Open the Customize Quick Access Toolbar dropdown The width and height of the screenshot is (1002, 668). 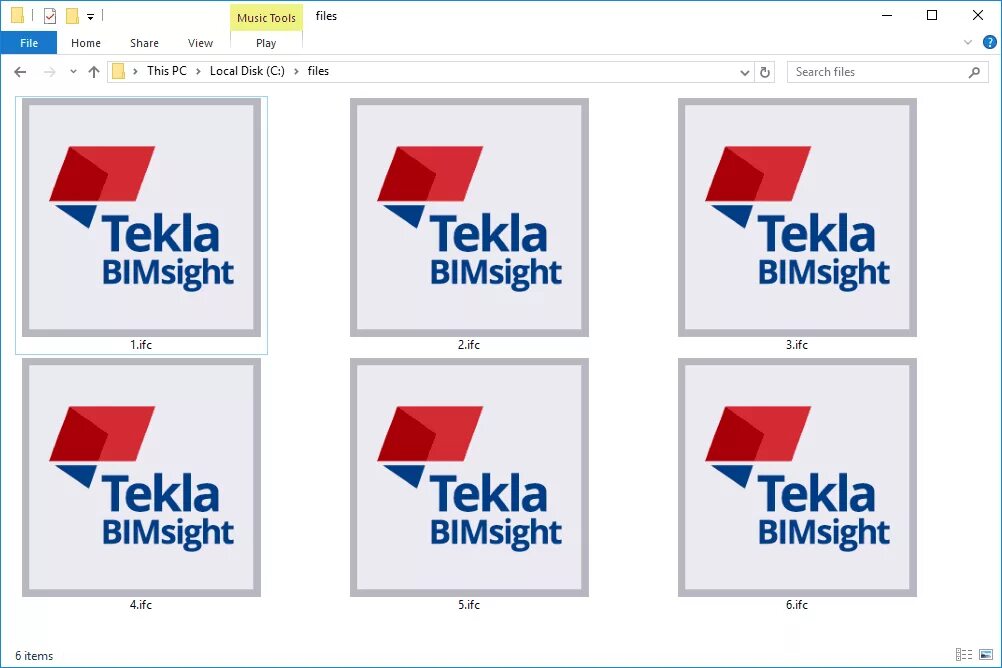pos(91,17)
